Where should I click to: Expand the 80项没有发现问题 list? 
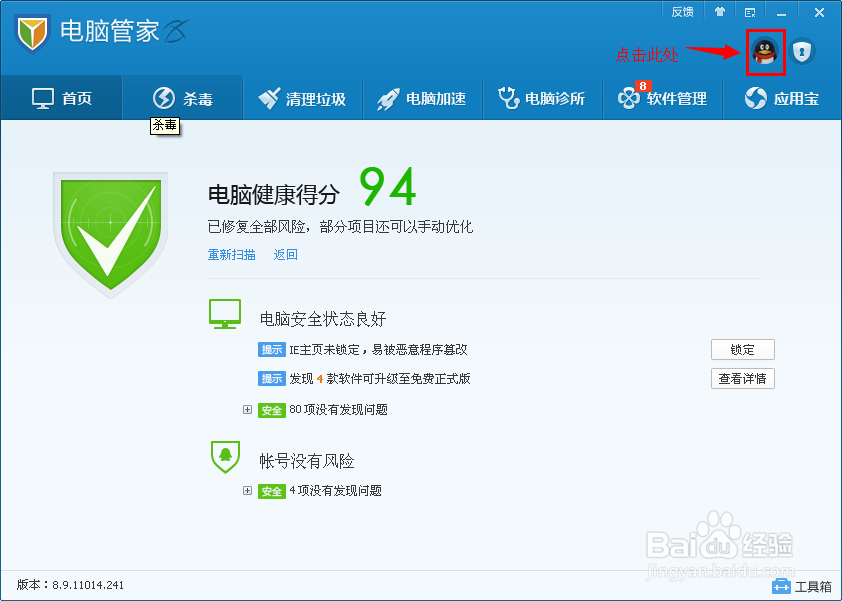pyautogui.click(x=247, y=410)
